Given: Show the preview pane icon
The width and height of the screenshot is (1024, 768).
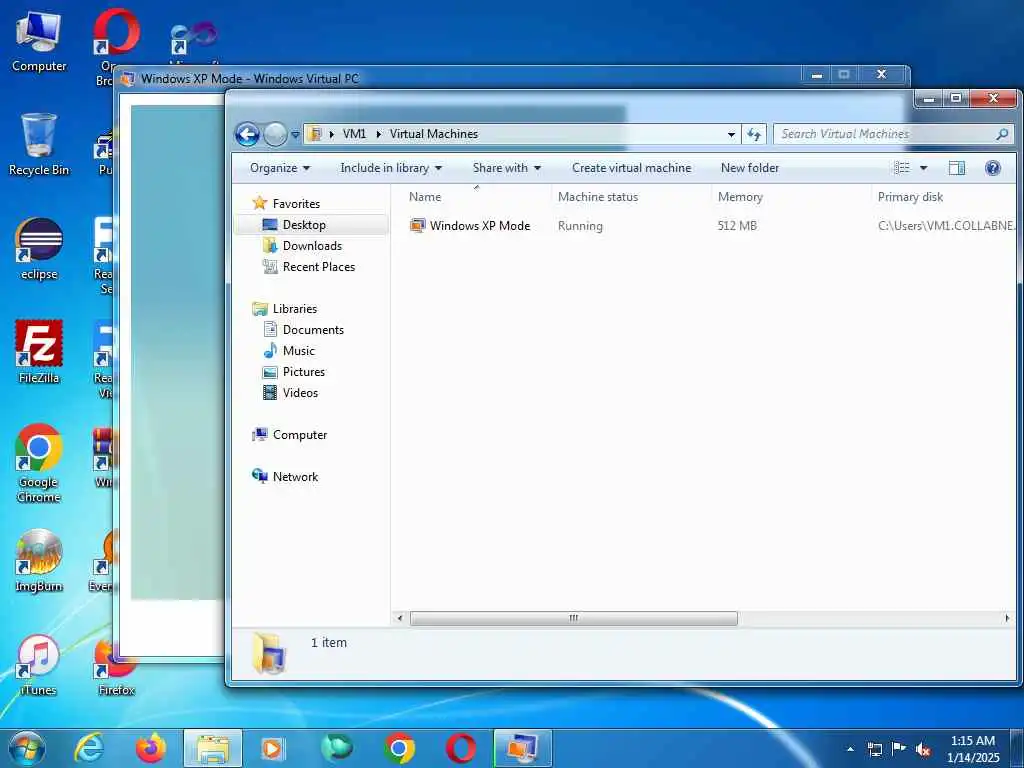Looking at the screenshot, I should tap(957, 168).
